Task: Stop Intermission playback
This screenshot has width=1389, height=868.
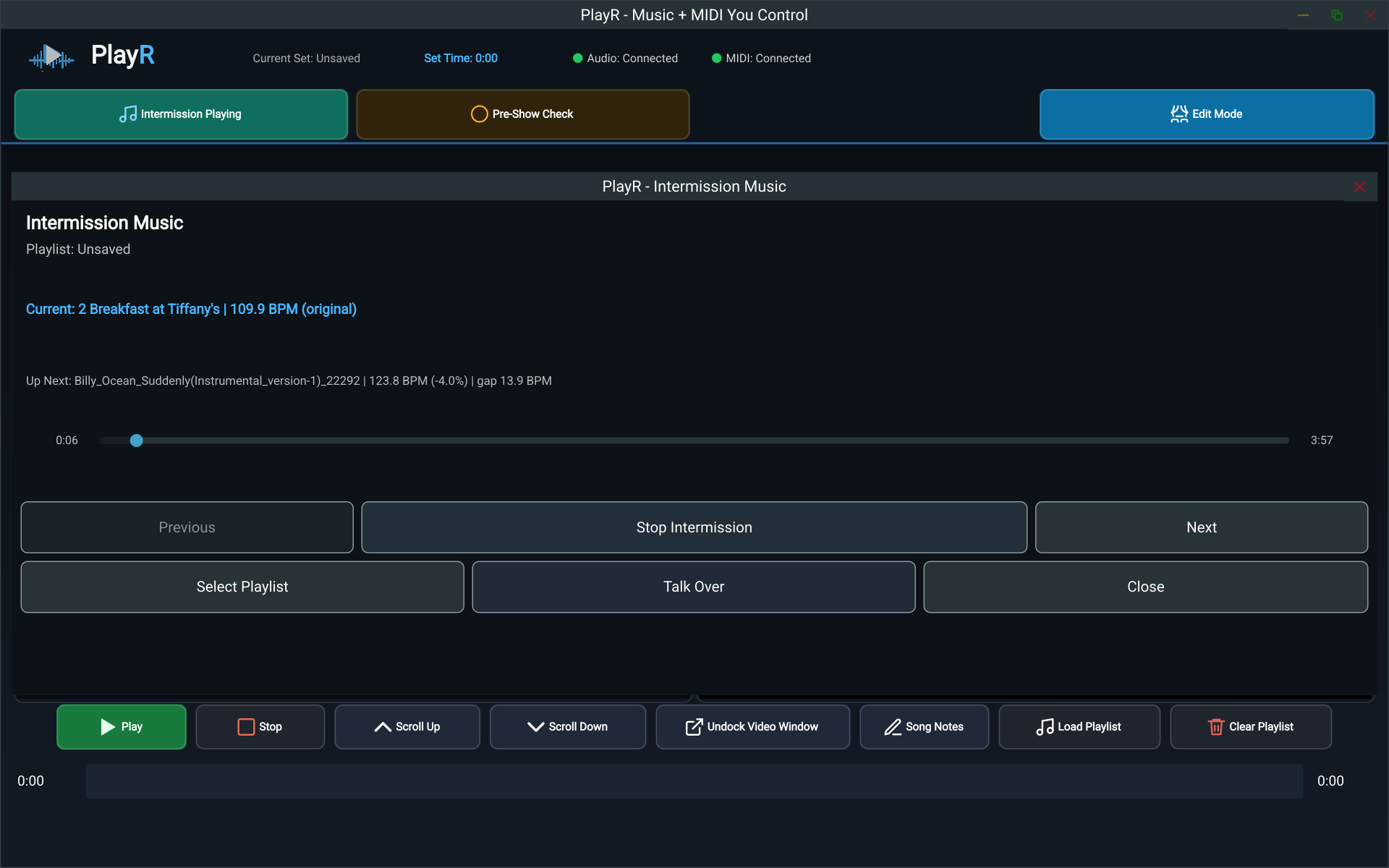Action: [694, 527]
